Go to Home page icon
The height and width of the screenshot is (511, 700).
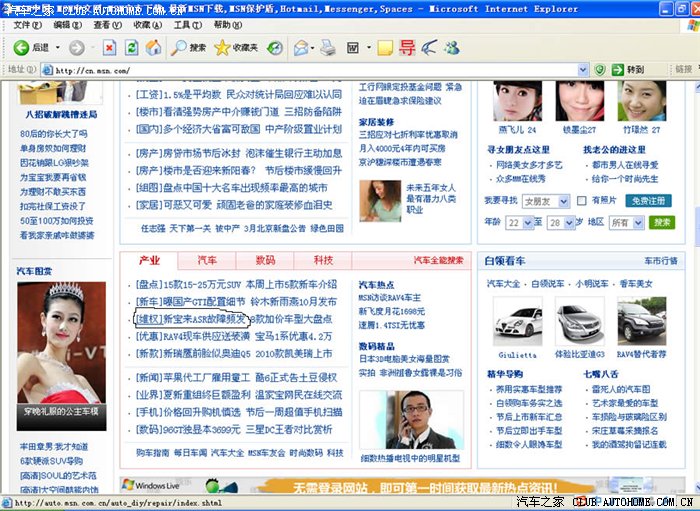point(153,47)
